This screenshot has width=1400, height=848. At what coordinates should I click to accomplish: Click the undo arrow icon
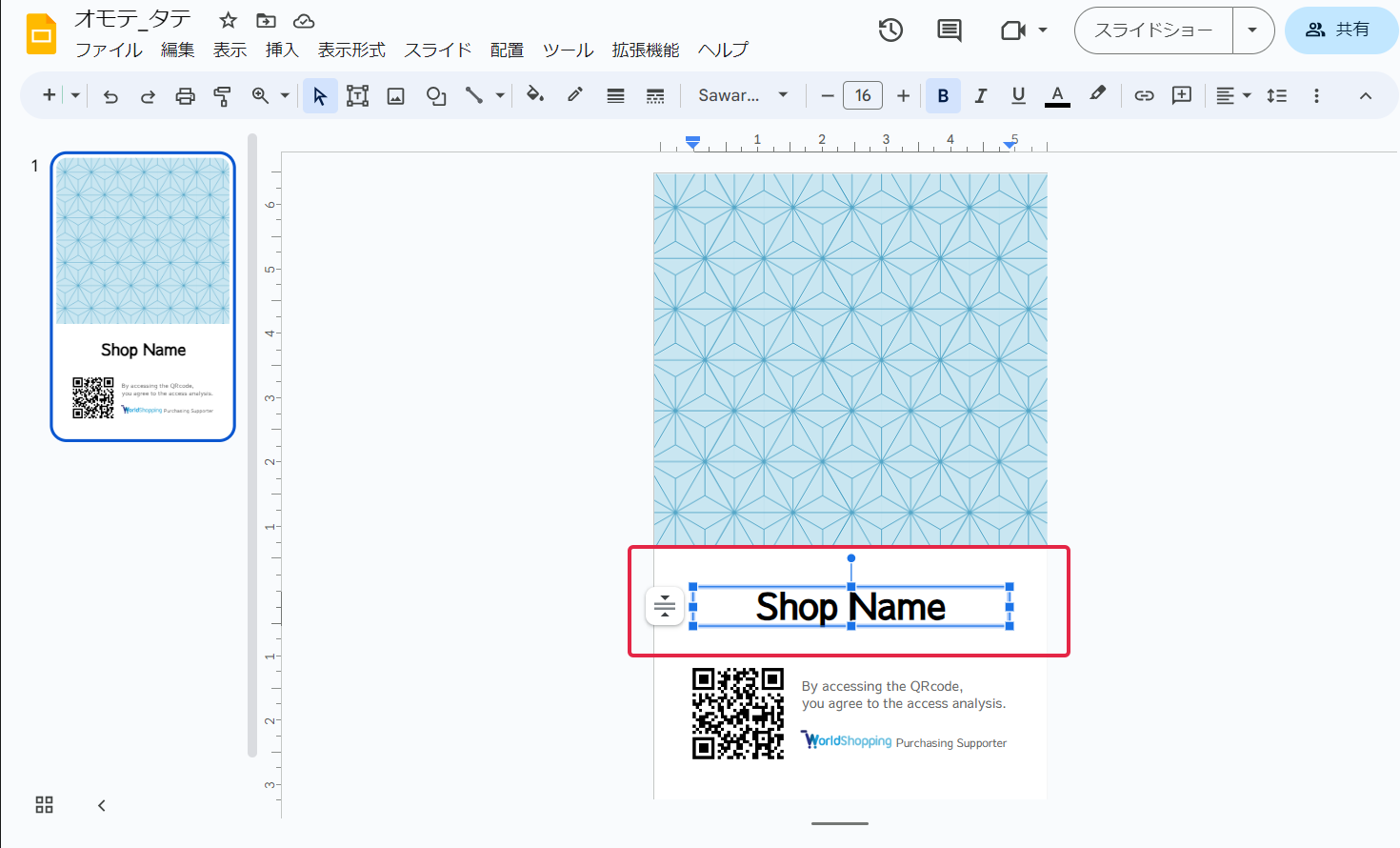110,96
